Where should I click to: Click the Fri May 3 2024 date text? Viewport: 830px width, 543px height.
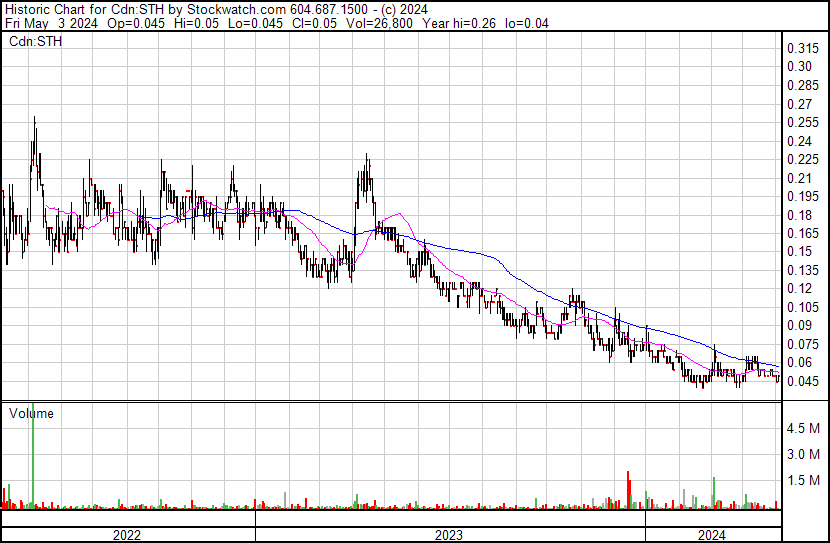click(x=51, y=23)
